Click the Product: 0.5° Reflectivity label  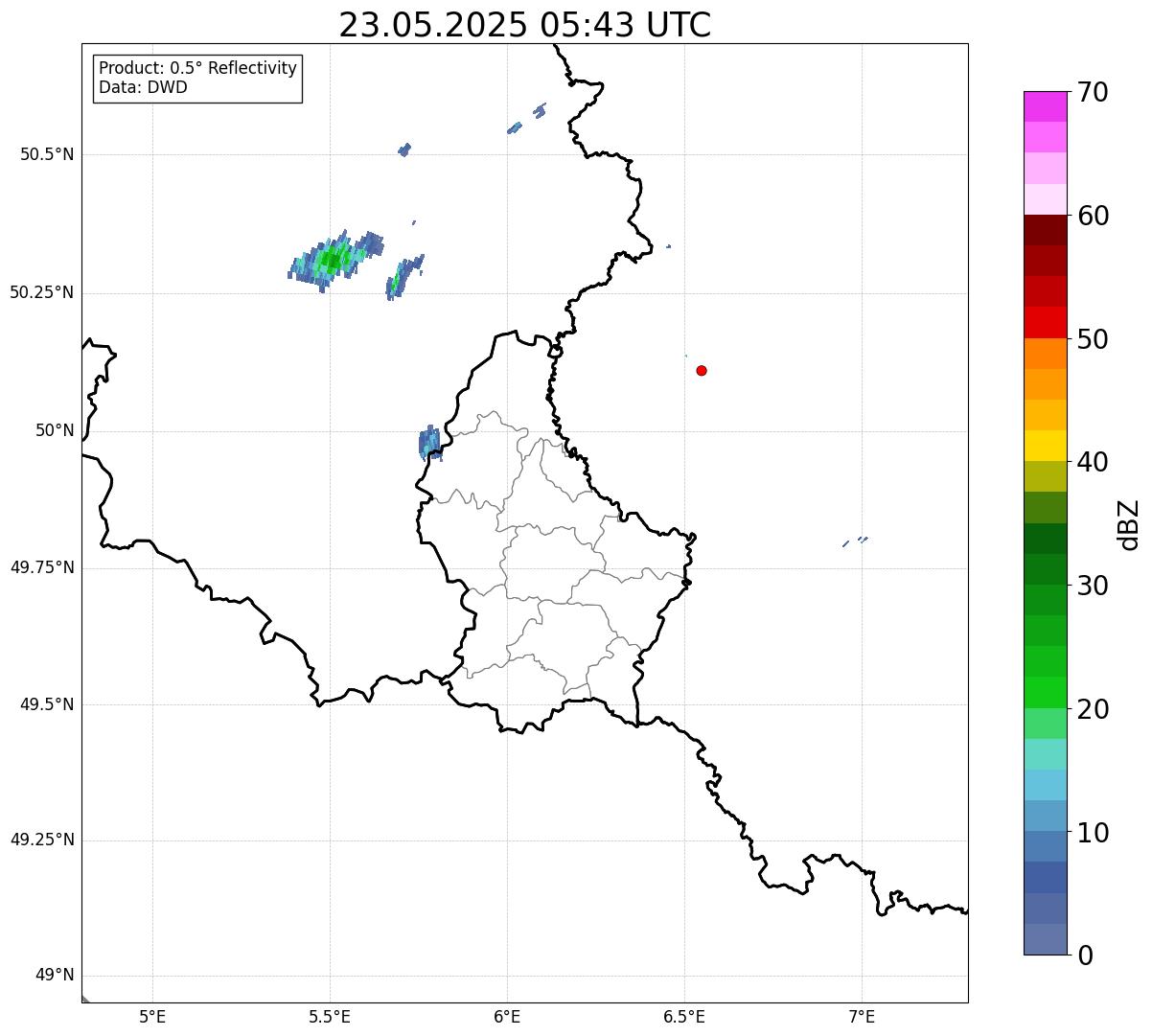[197, 68]
